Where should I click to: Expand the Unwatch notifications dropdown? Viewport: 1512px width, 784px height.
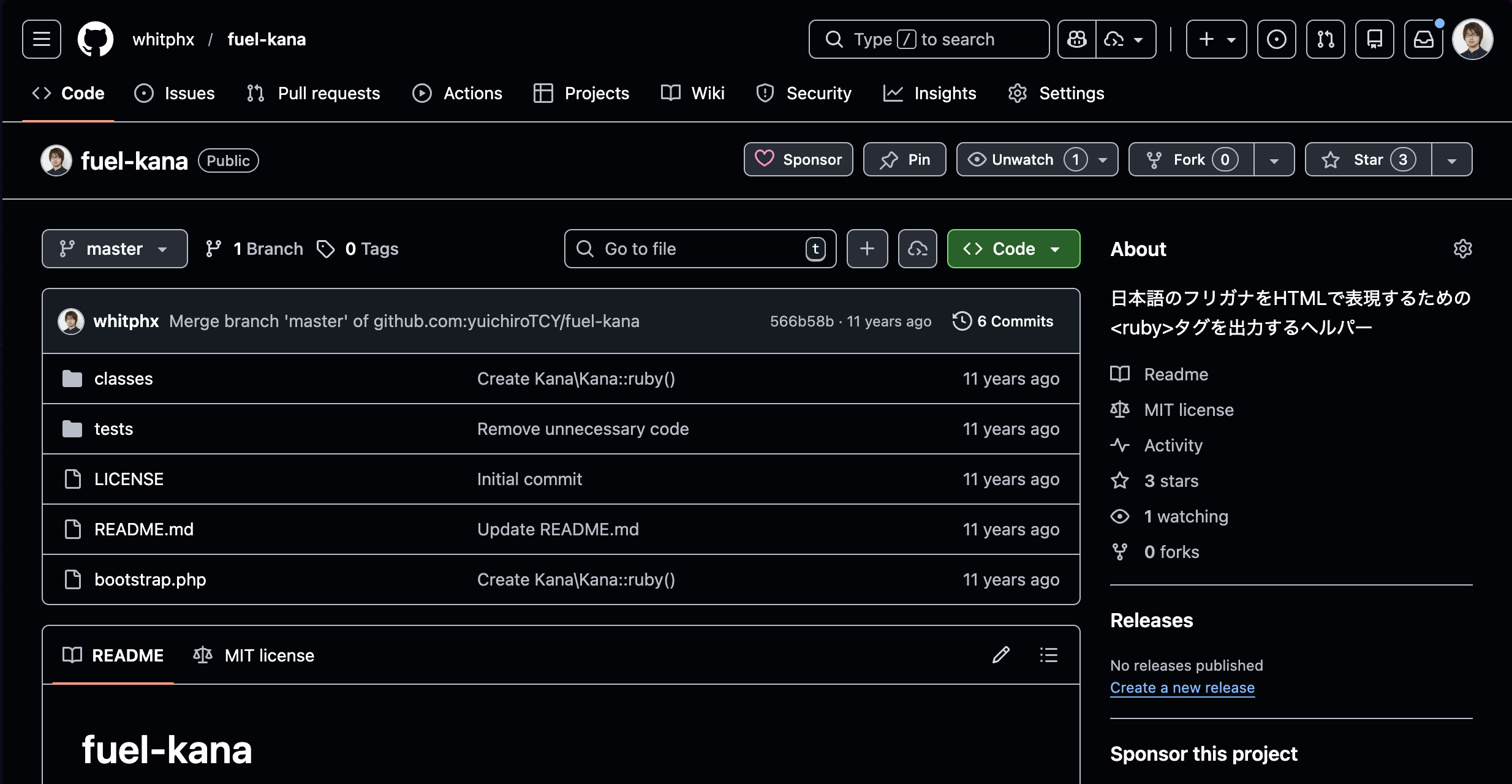(x=1037, y=160)
